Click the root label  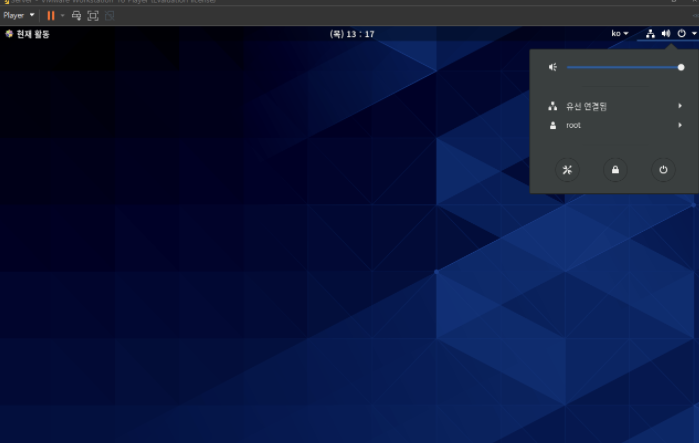click(x=573, y=125)
